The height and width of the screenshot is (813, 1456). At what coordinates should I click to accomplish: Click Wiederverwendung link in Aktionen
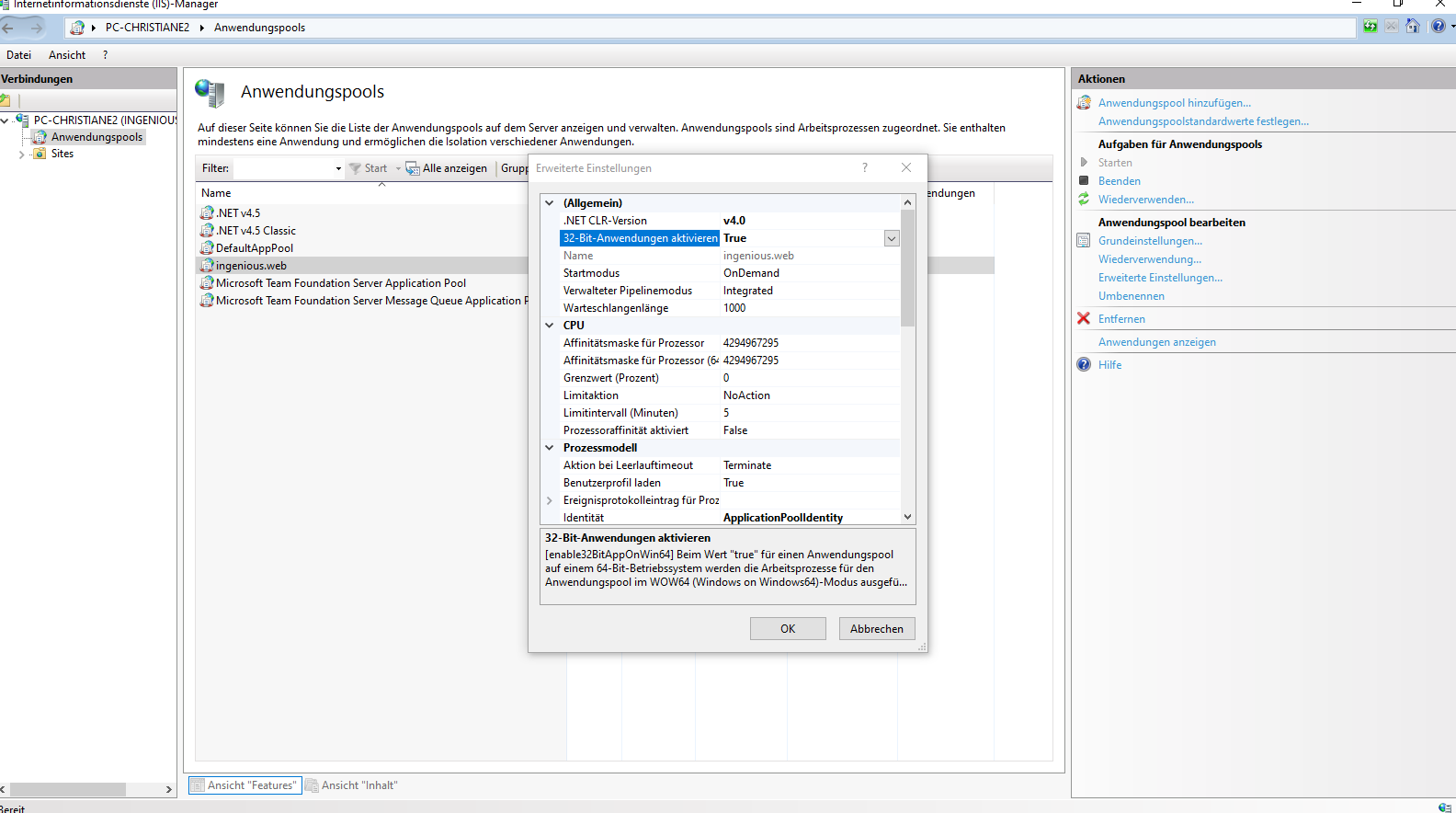(x=1150, y=259)
